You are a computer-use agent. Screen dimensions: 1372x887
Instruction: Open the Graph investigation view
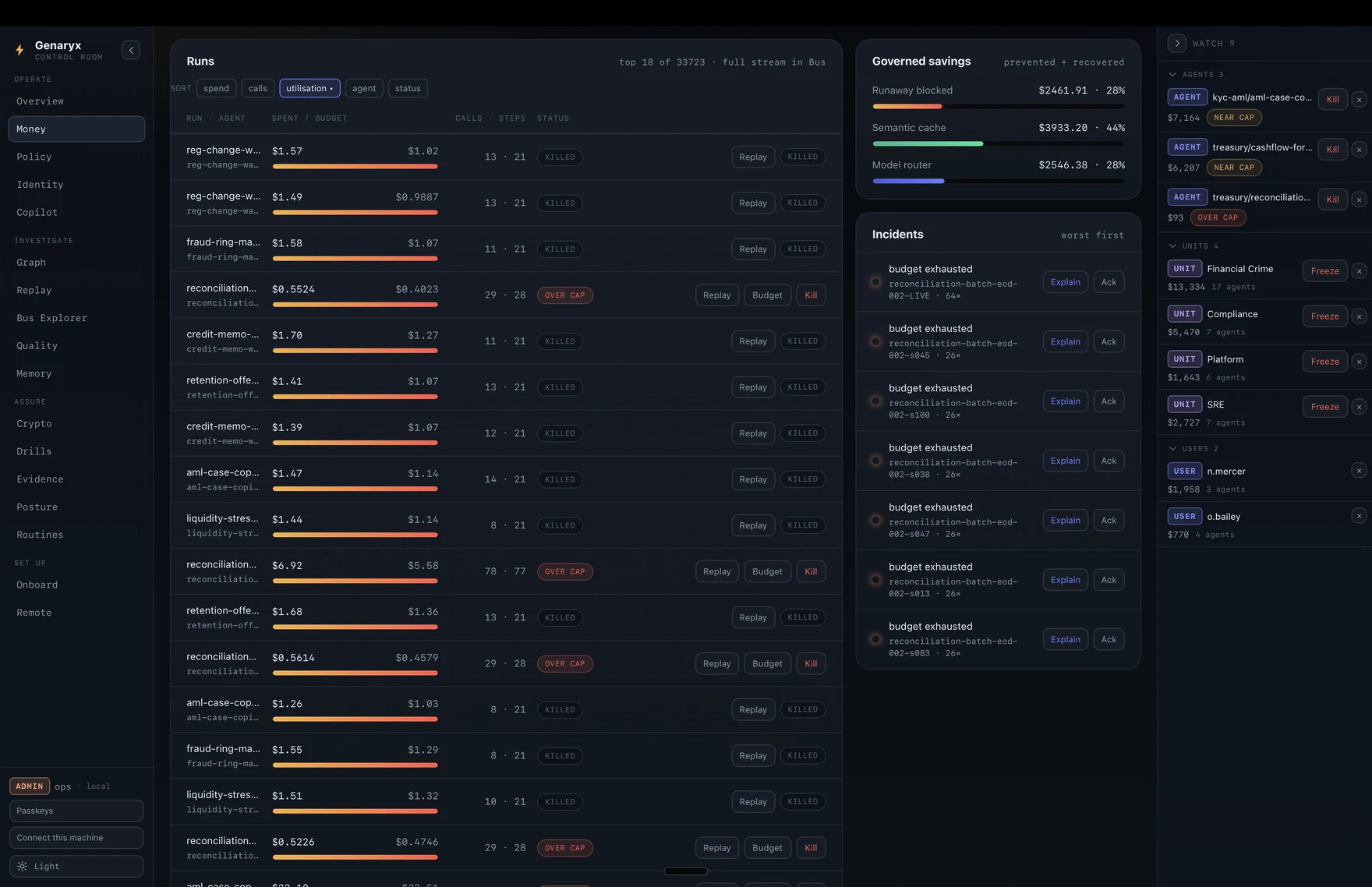point(76,263)
